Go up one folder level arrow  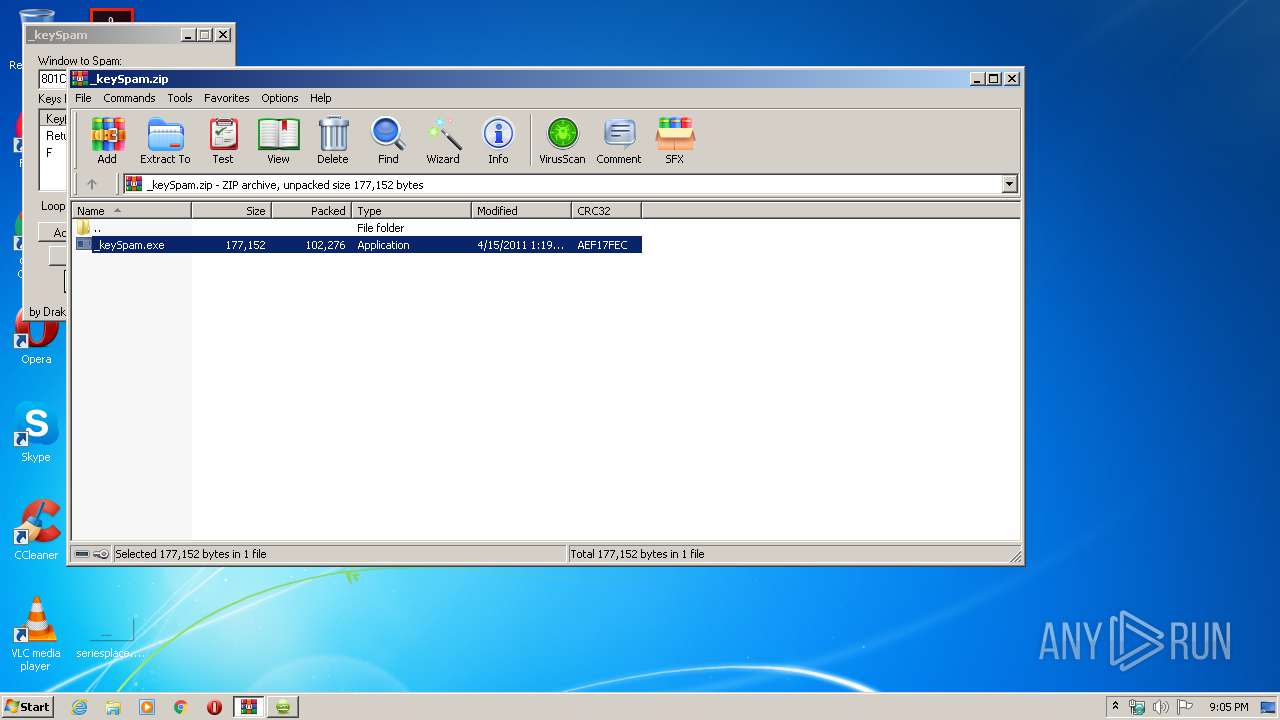pyautogui.click(x=92, y=184)
